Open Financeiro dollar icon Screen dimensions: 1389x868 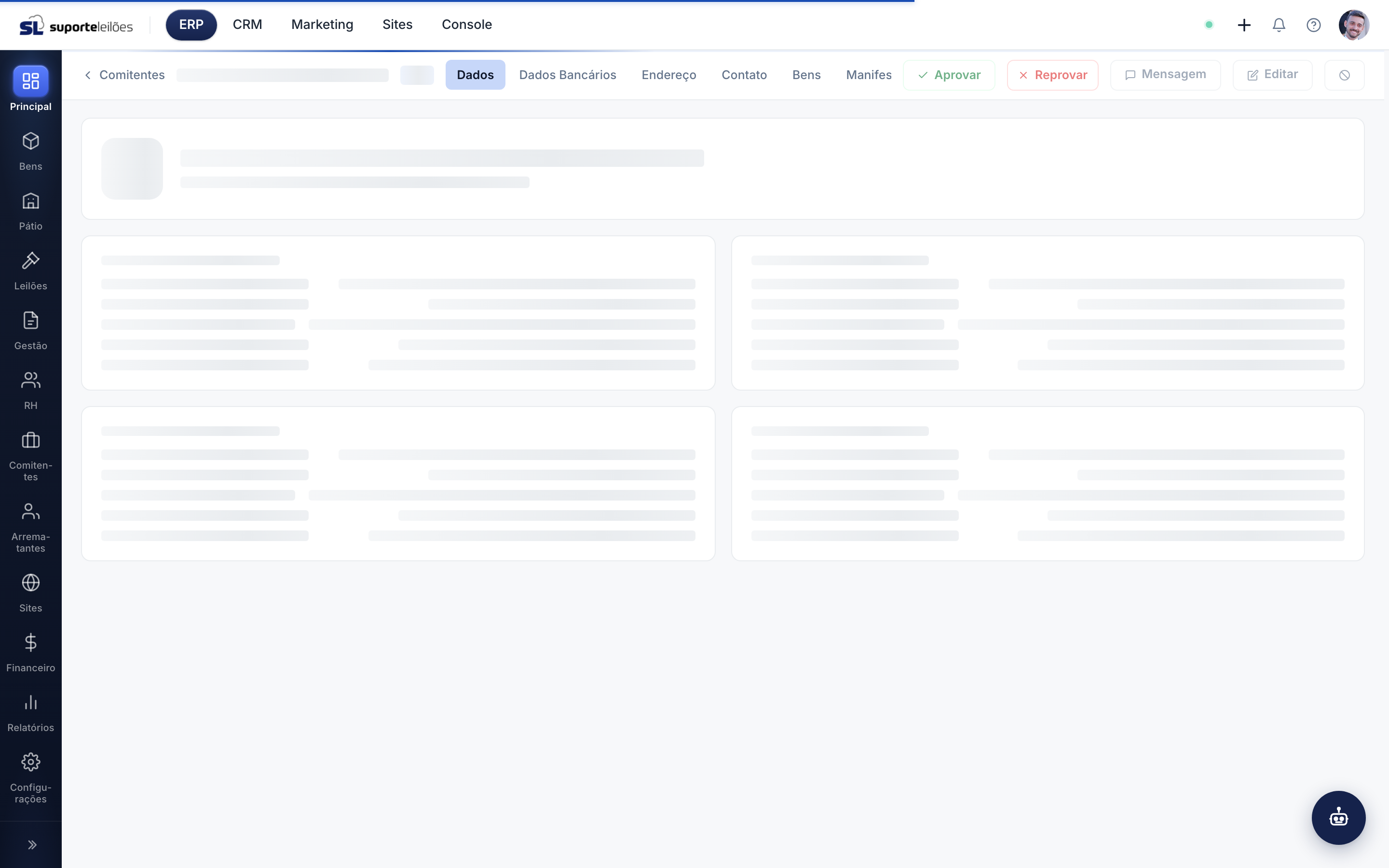30,642
